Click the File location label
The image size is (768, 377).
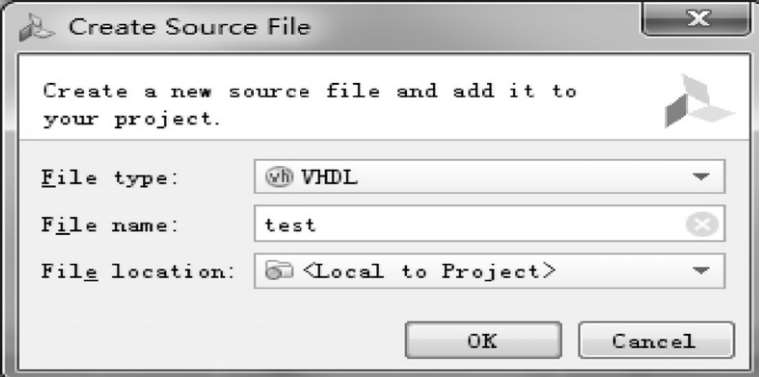[x=138, y=271]
